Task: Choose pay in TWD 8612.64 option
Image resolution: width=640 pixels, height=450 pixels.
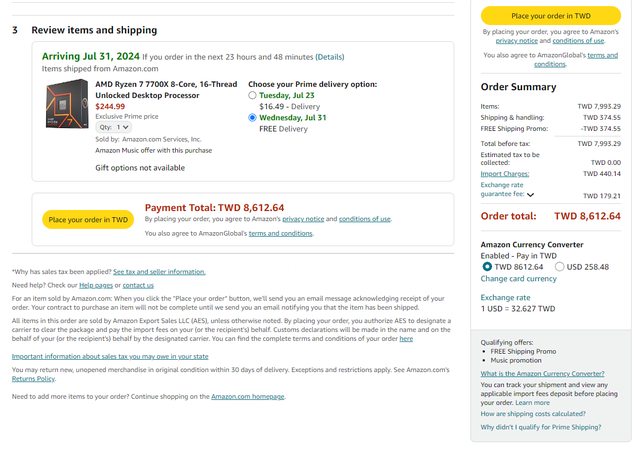Action: click(487, 267)
